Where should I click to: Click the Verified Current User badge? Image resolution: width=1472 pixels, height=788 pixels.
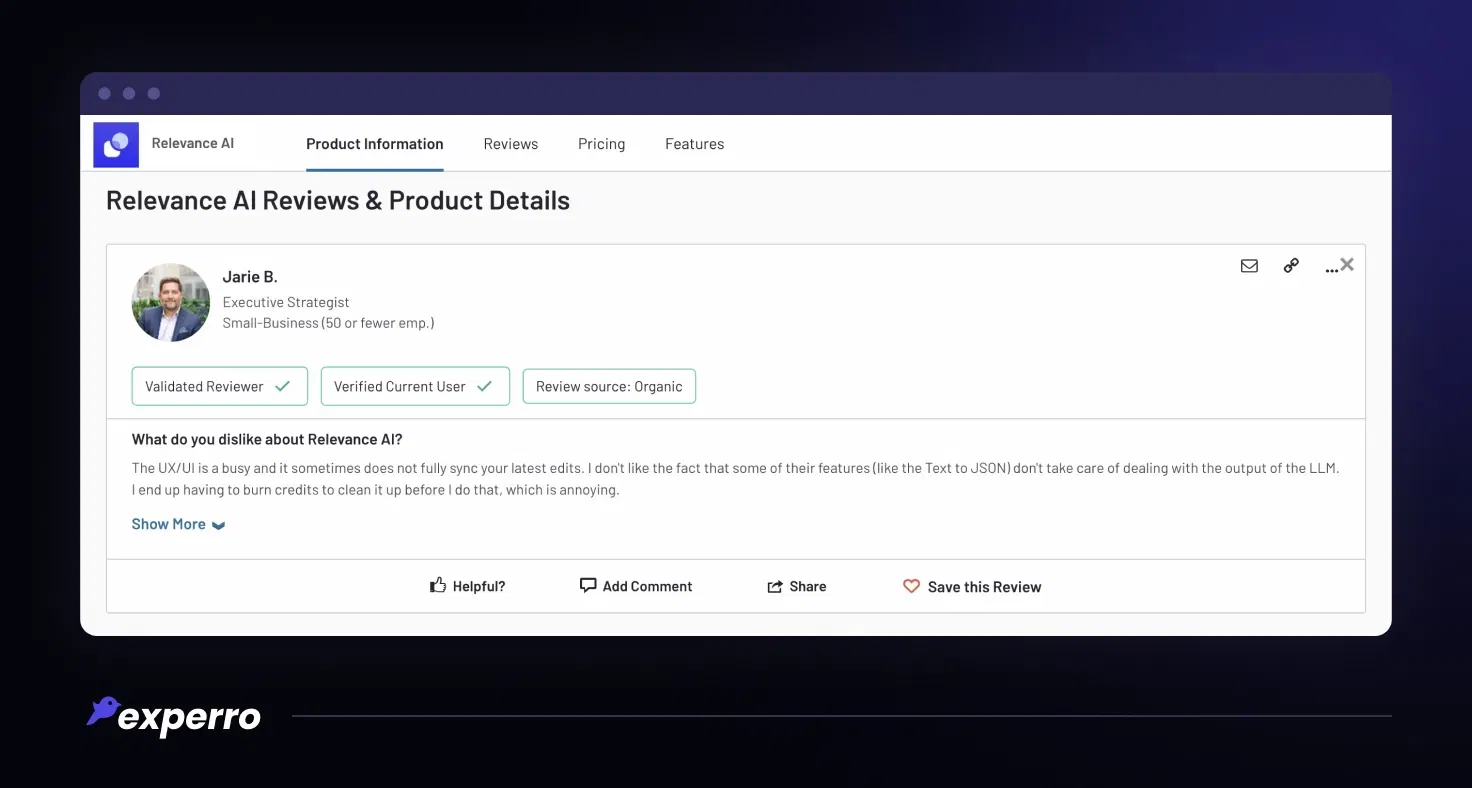click(x=415, y=386)
